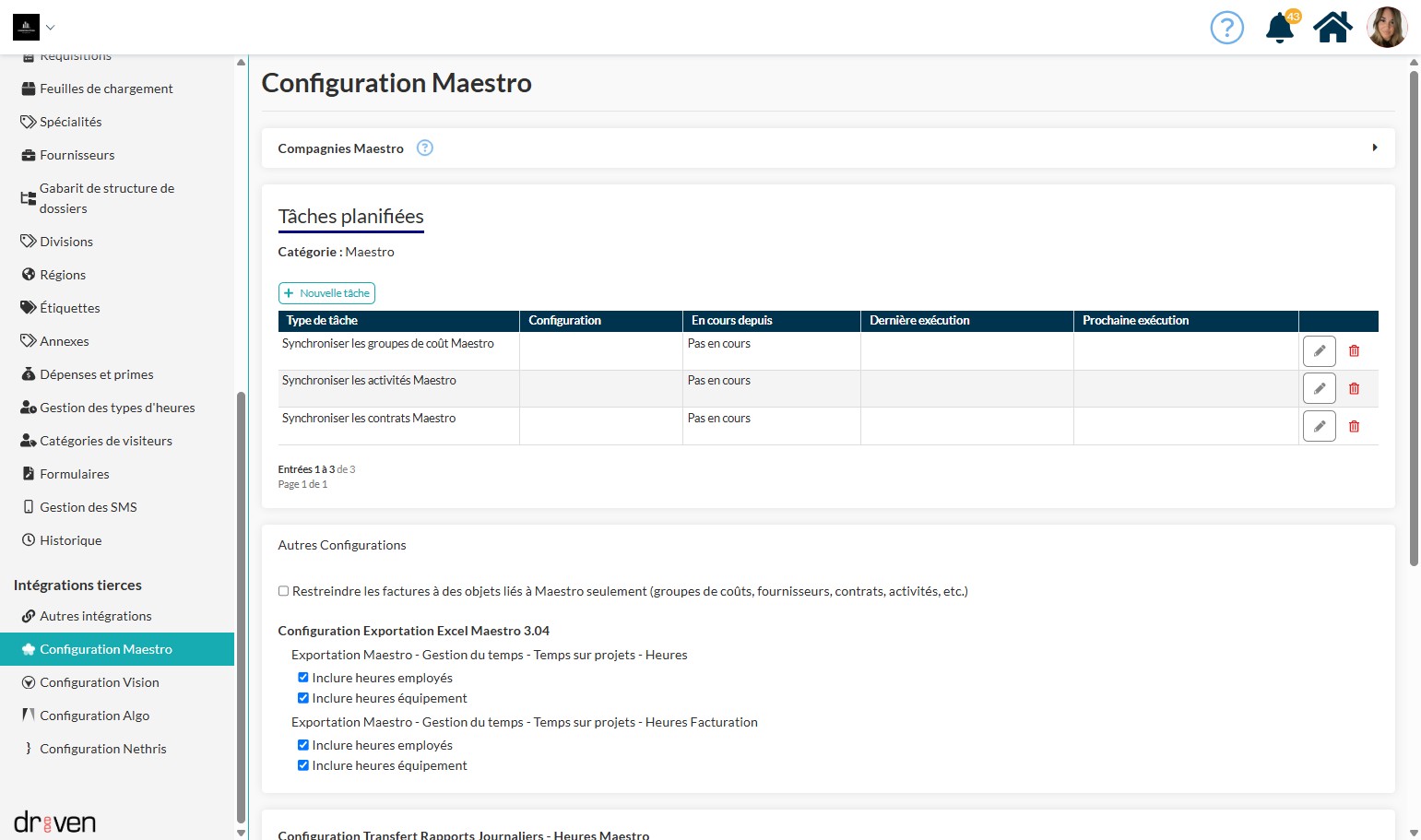Click sidebar scroll down arrow
Screen dimensions: 1421x840
click(241, 833)
